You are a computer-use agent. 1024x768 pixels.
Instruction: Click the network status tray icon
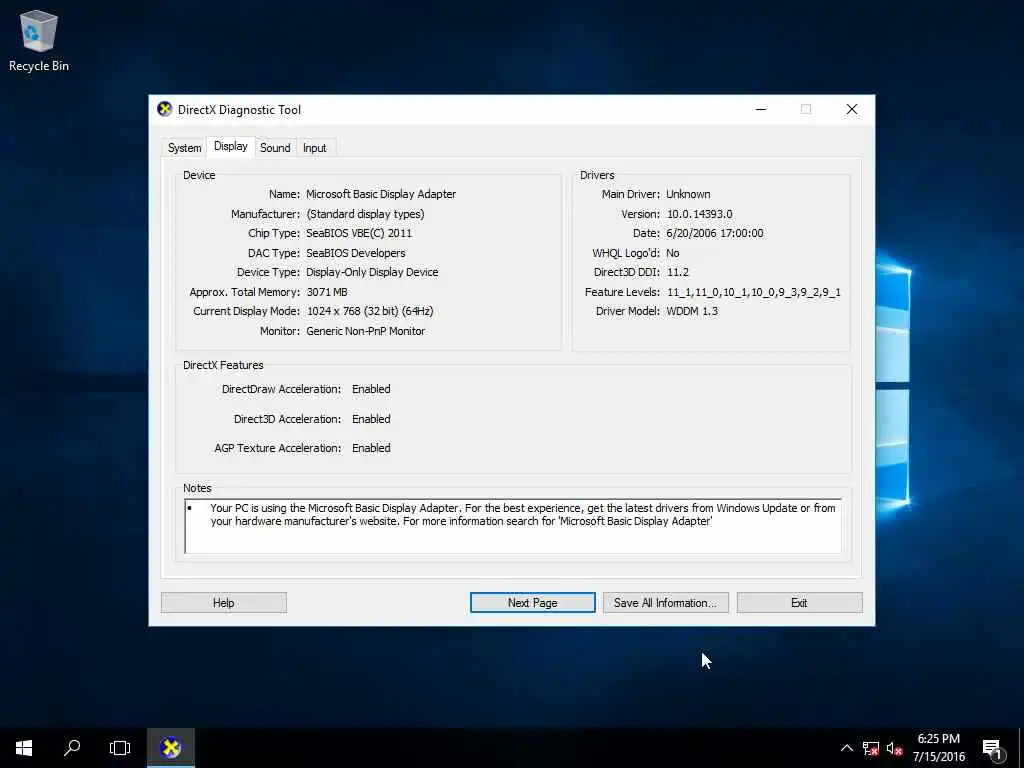point(871,748)
